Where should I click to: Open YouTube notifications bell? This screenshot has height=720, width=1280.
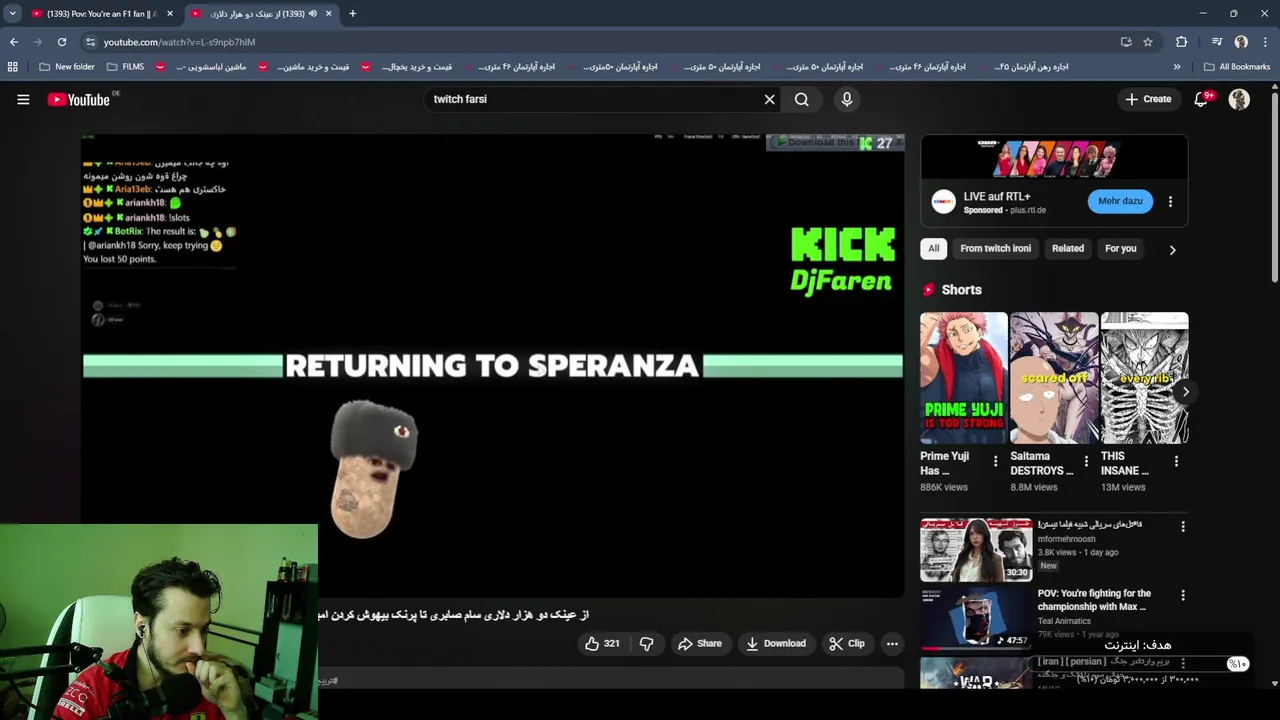1201,99
